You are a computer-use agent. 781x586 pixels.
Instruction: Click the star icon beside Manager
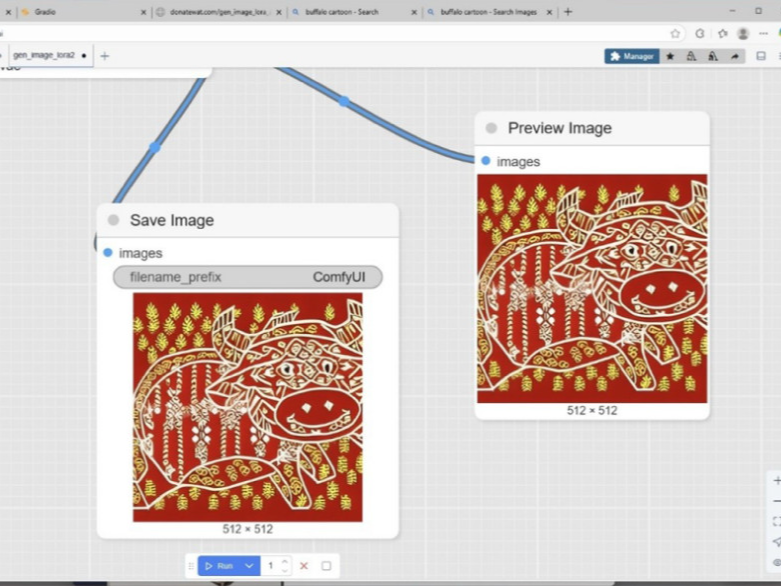(x=670, y=56)
